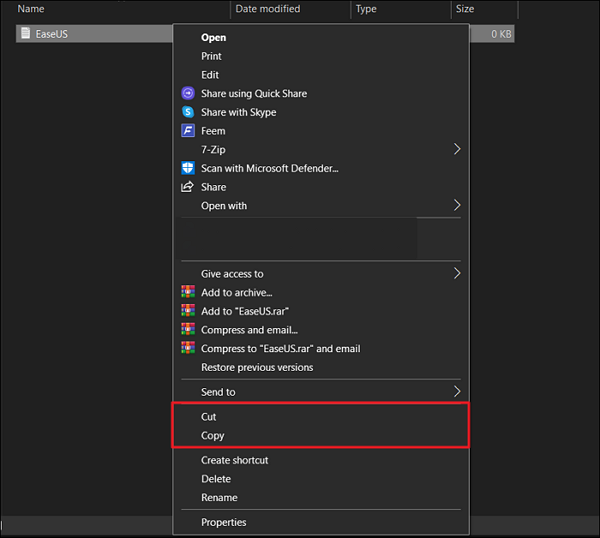Click the EaseUS text file icon
Screen dimensions: 600x538
[26, 34]
